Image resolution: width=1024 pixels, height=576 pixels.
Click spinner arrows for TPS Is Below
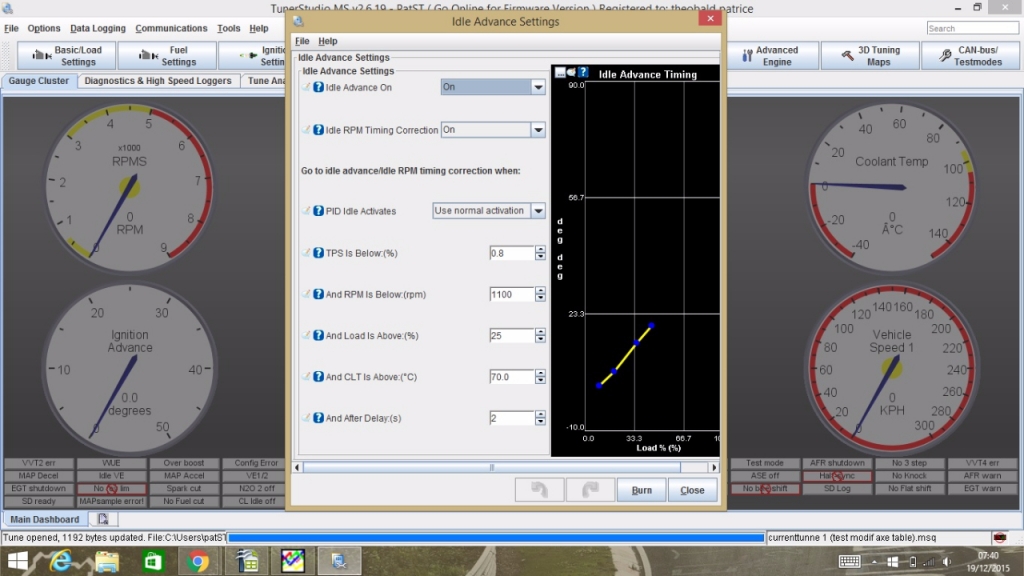[x=540, y=253]
